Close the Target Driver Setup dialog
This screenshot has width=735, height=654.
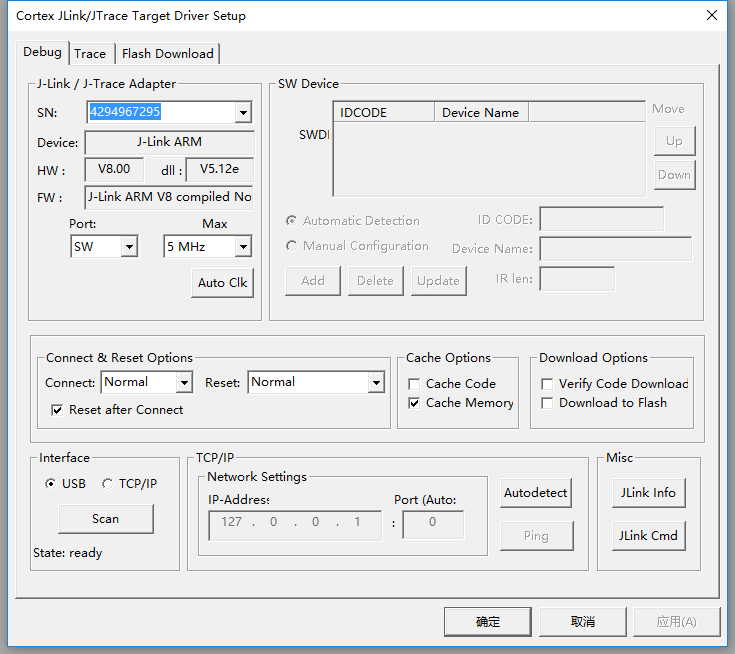(712, 15)
